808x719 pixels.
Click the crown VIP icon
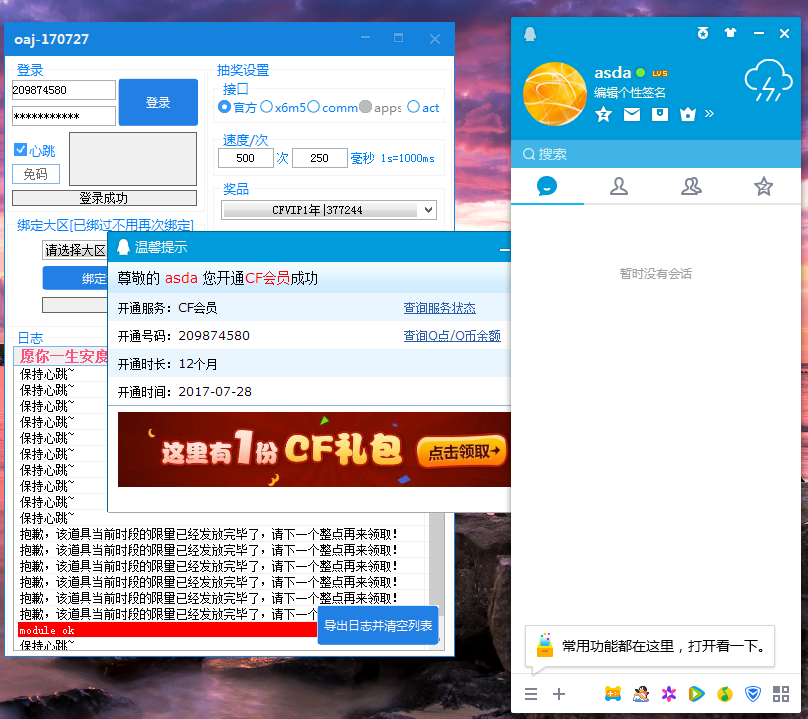(x=687, y=114)
